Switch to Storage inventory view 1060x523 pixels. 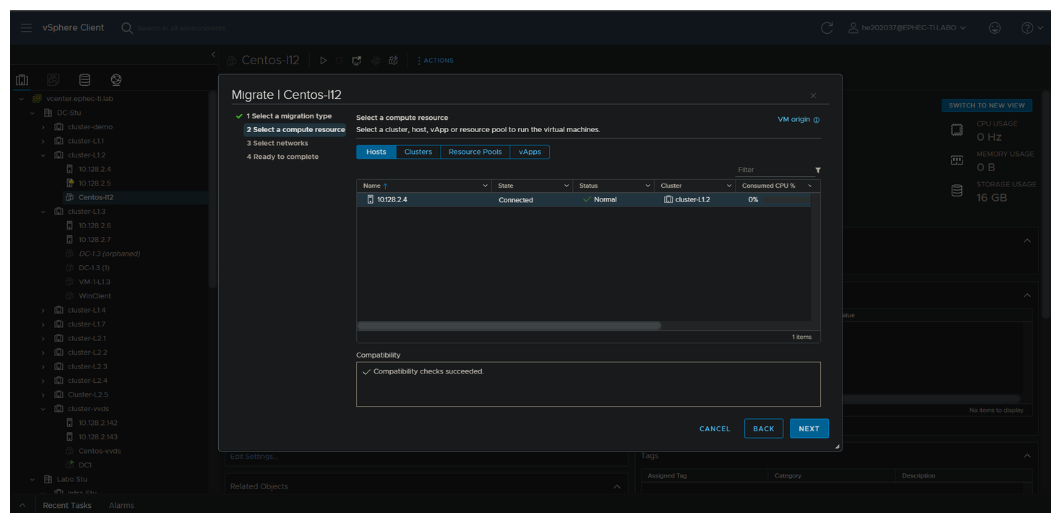(x=85, y=80)
